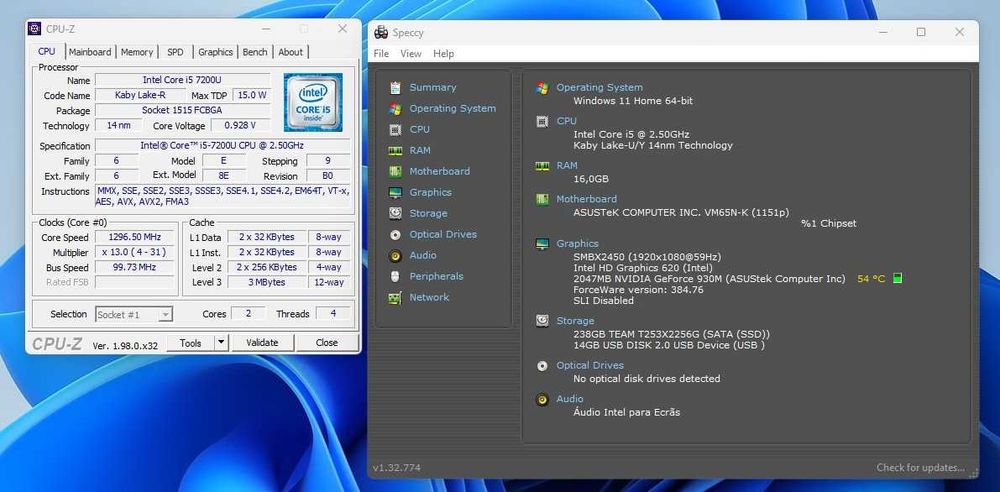Open the RAM heading link in summary
The height and width of the screenshot is (492, 1000).
click(x=566, y=165)
